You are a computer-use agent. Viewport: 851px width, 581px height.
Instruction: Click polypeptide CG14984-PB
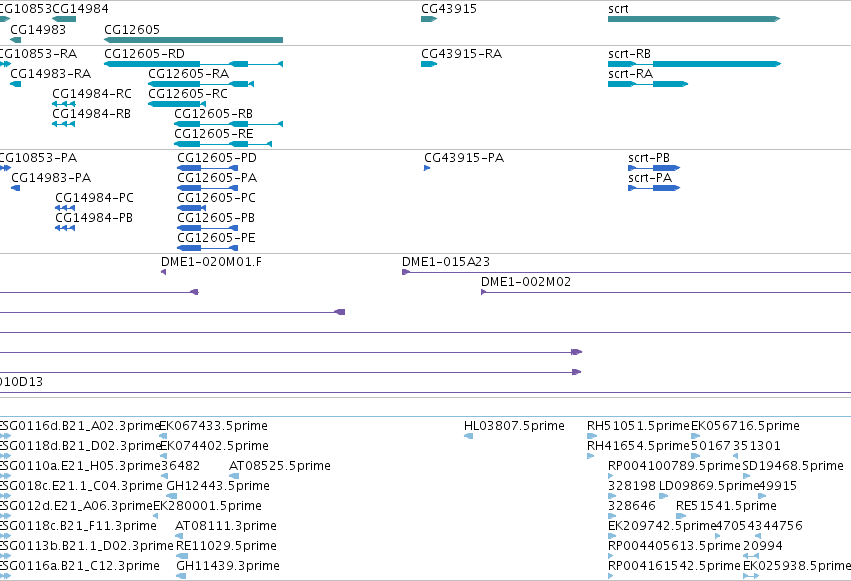coord(65,228)
